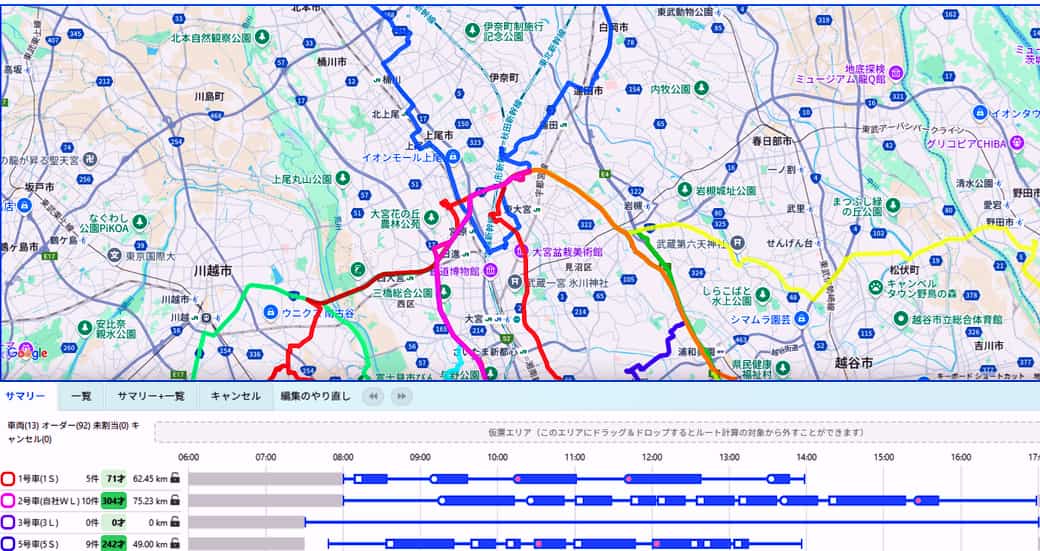The height and width of the screenshot is (551, 1040).
Task: Click the purple color box for 3号車(3L)
Action: click(x=8, y=522)
